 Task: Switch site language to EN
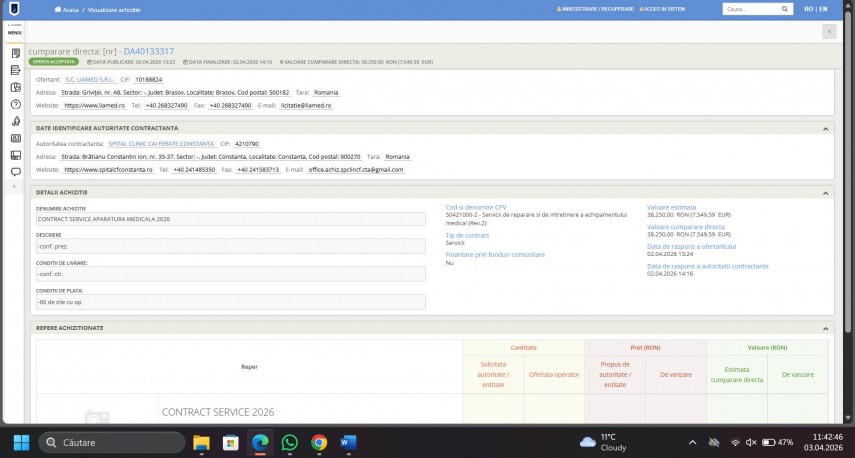tap(823, 9)
